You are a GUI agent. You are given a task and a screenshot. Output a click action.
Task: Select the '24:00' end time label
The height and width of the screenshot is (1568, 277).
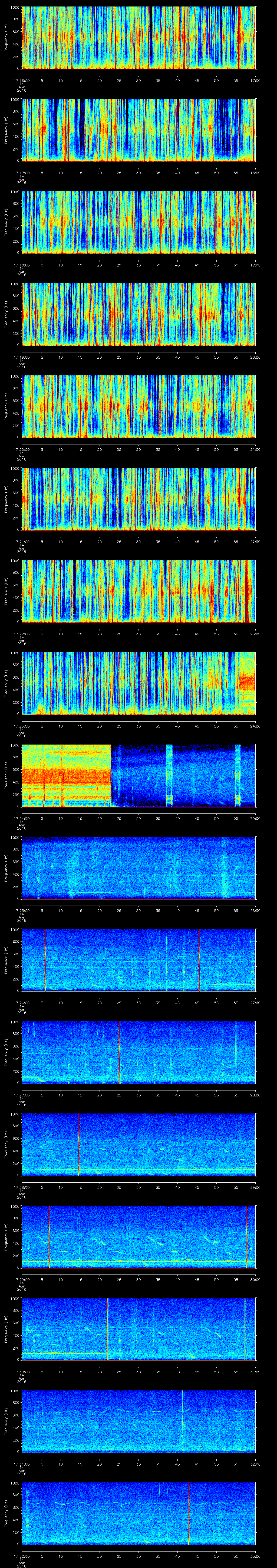[x=255, y=726]
